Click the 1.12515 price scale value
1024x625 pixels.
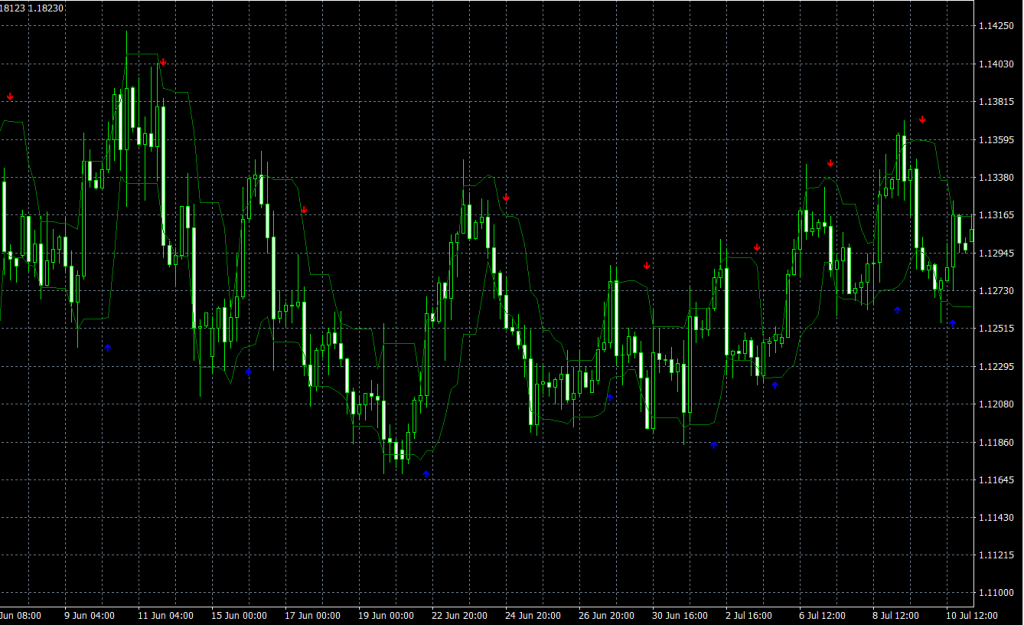pos(996,329)
